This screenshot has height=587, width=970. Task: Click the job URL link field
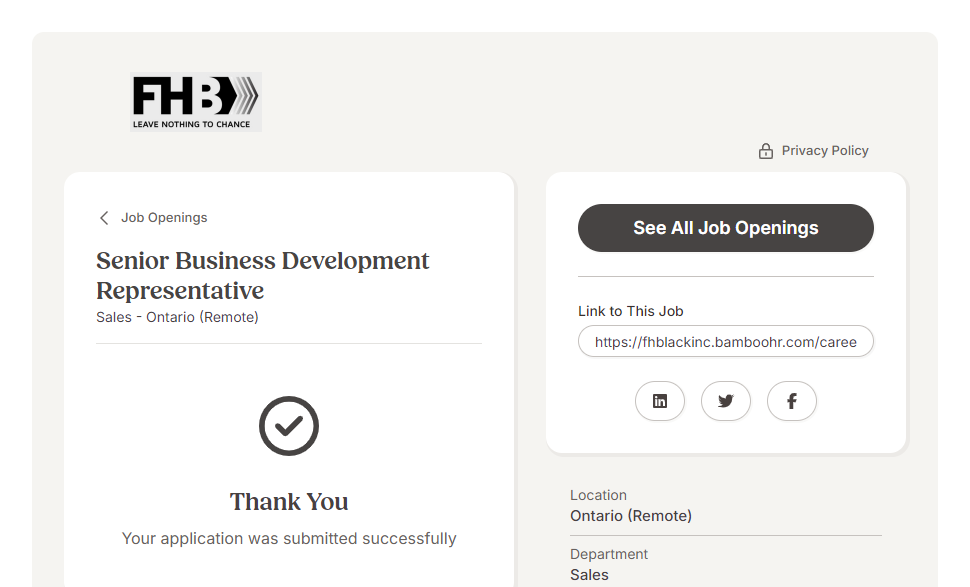[x=725, y=342]
